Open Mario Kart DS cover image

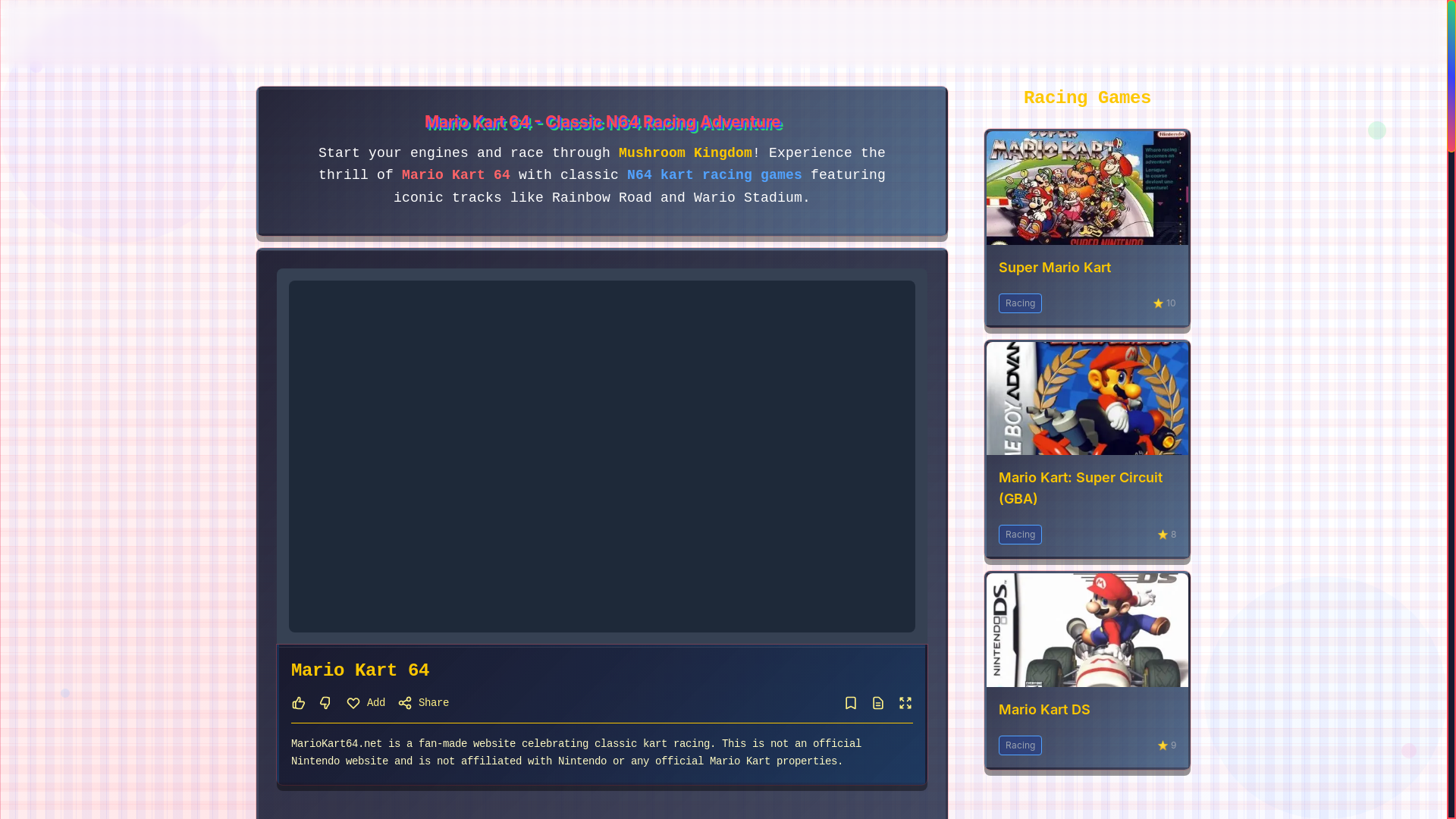point(1087,630)
